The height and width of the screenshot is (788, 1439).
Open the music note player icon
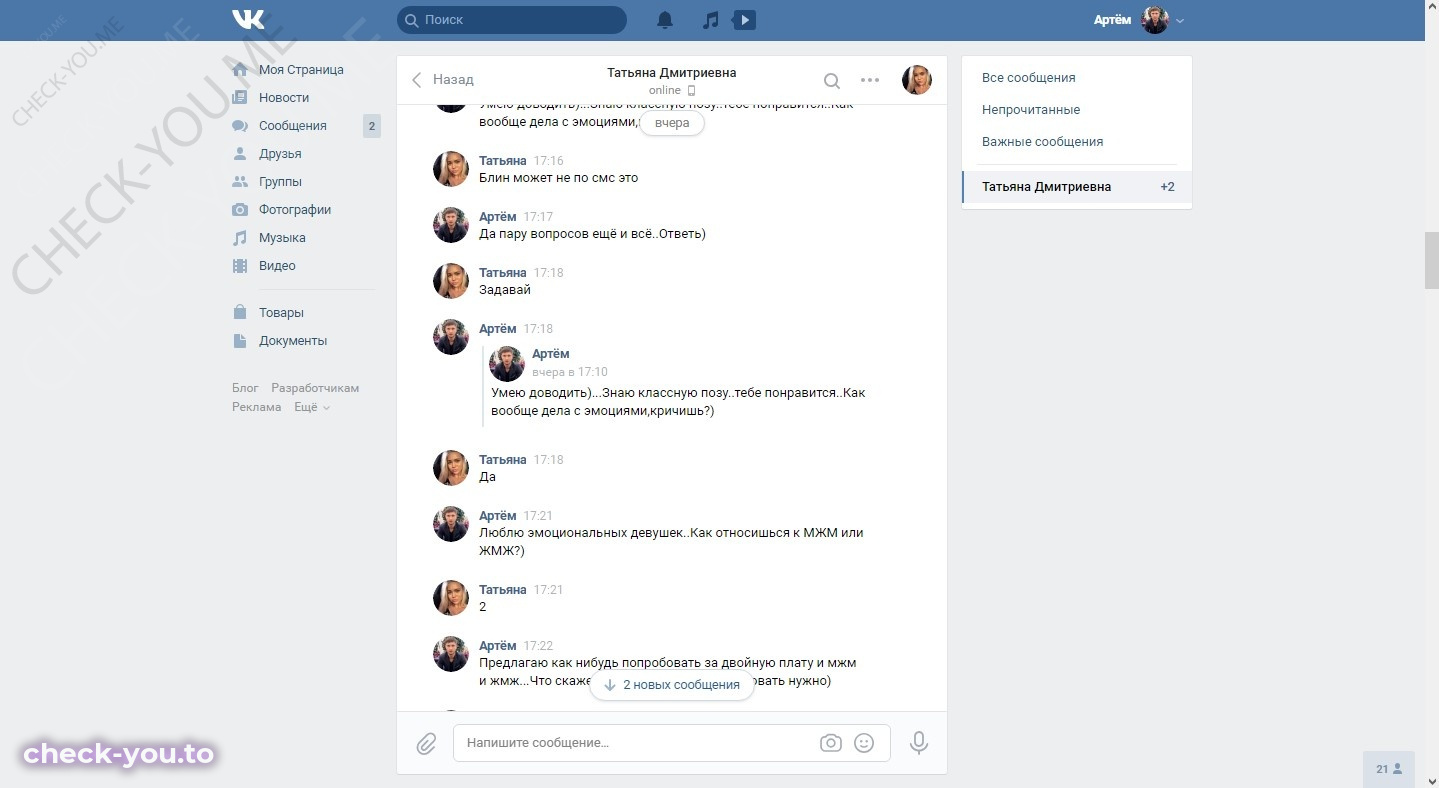tap(711, 20)
